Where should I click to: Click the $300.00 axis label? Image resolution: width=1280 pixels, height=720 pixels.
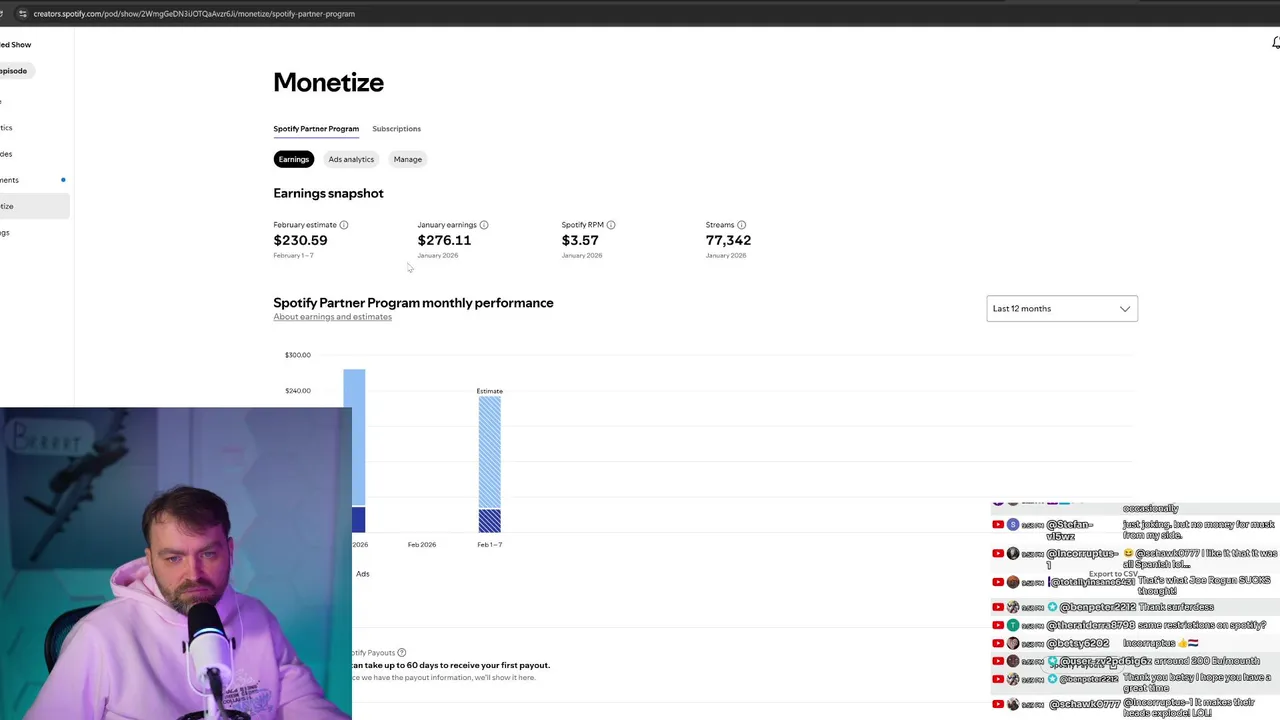pos(298,355)
